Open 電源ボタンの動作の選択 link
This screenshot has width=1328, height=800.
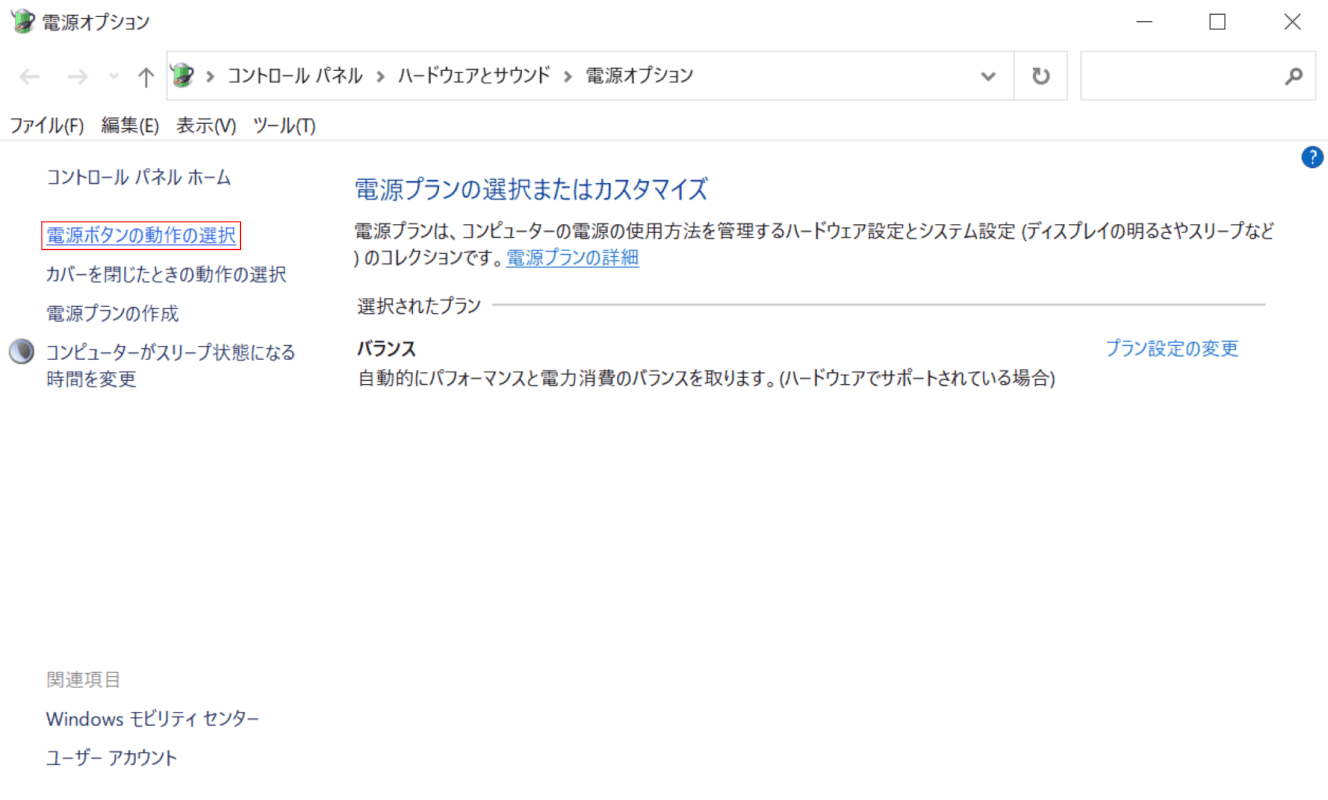(x=141, y=236)
